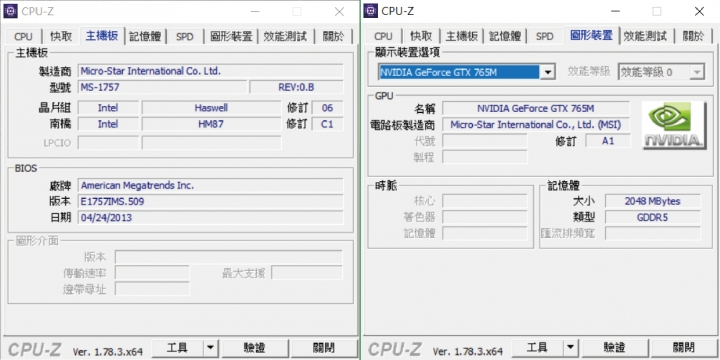Screen dimensions: 720x360
Task: Click the southbridge revision field C1
Action: [327, 124]
